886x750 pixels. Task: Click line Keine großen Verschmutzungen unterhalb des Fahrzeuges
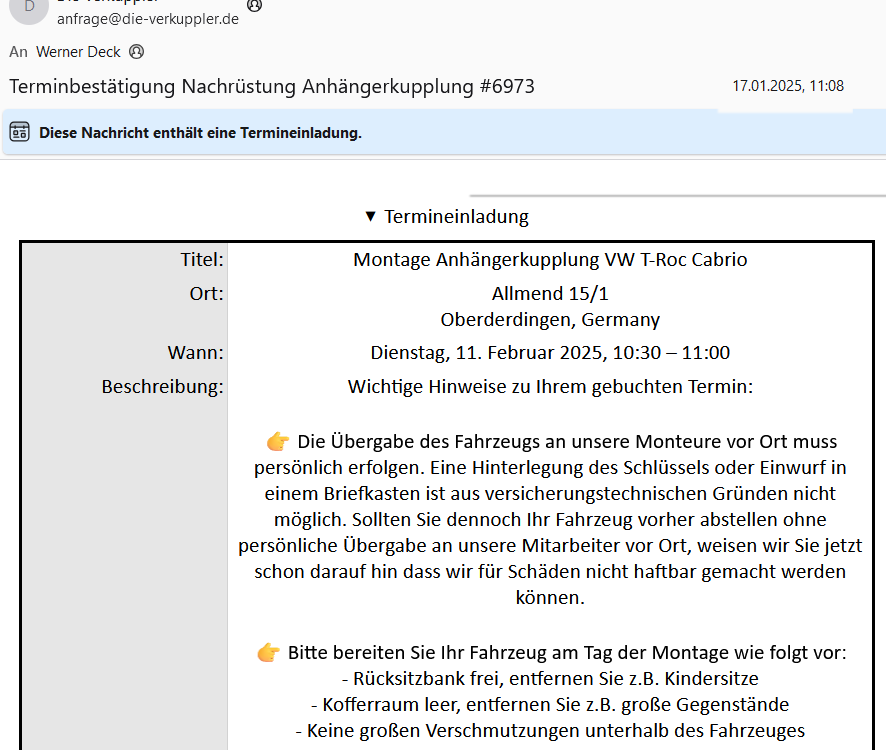point(550,731)
